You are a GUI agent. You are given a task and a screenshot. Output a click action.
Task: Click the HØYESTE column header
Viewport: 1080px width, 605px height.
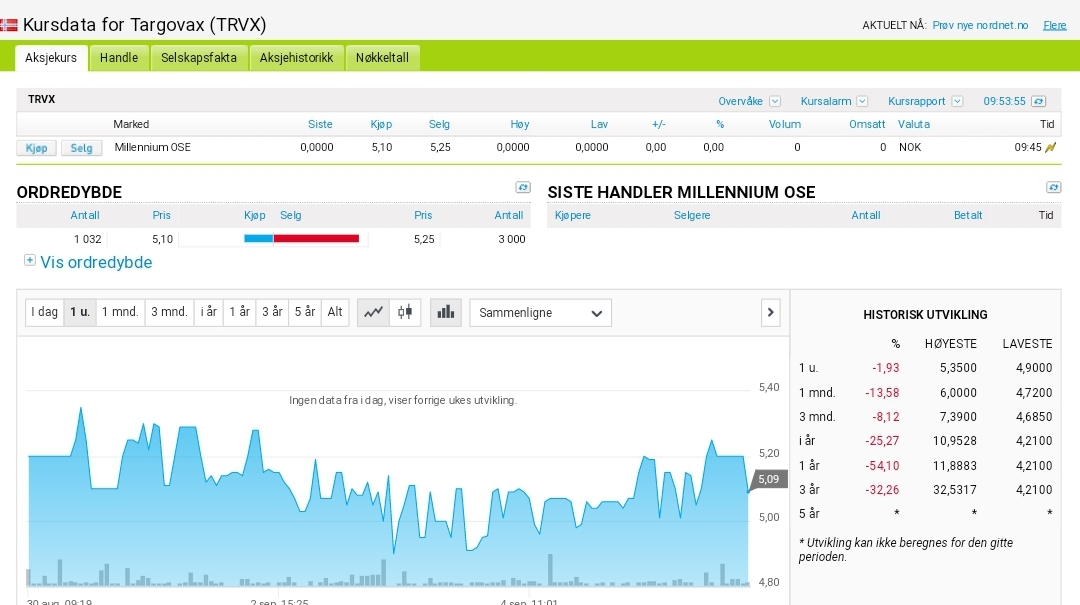951,344
